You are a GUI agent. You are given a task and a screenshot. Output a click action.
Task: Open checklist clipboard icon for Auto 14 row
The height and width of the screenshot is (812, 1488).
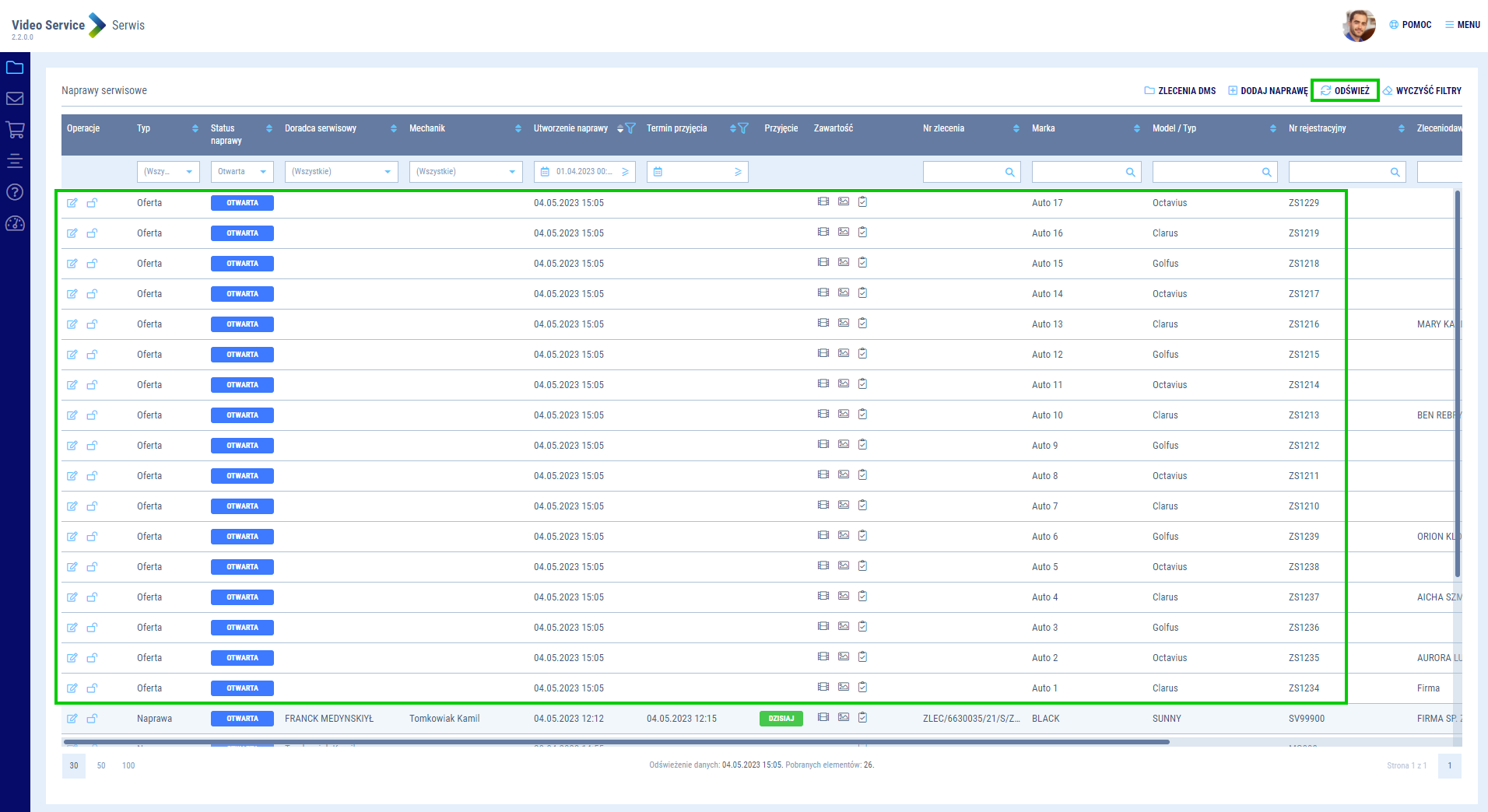(x=862, y=292)
